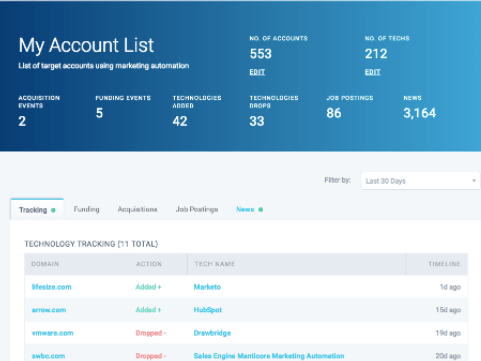This screenshot has width=481, height=361.
Task: Open the News tab
Action: click(245, 209)
